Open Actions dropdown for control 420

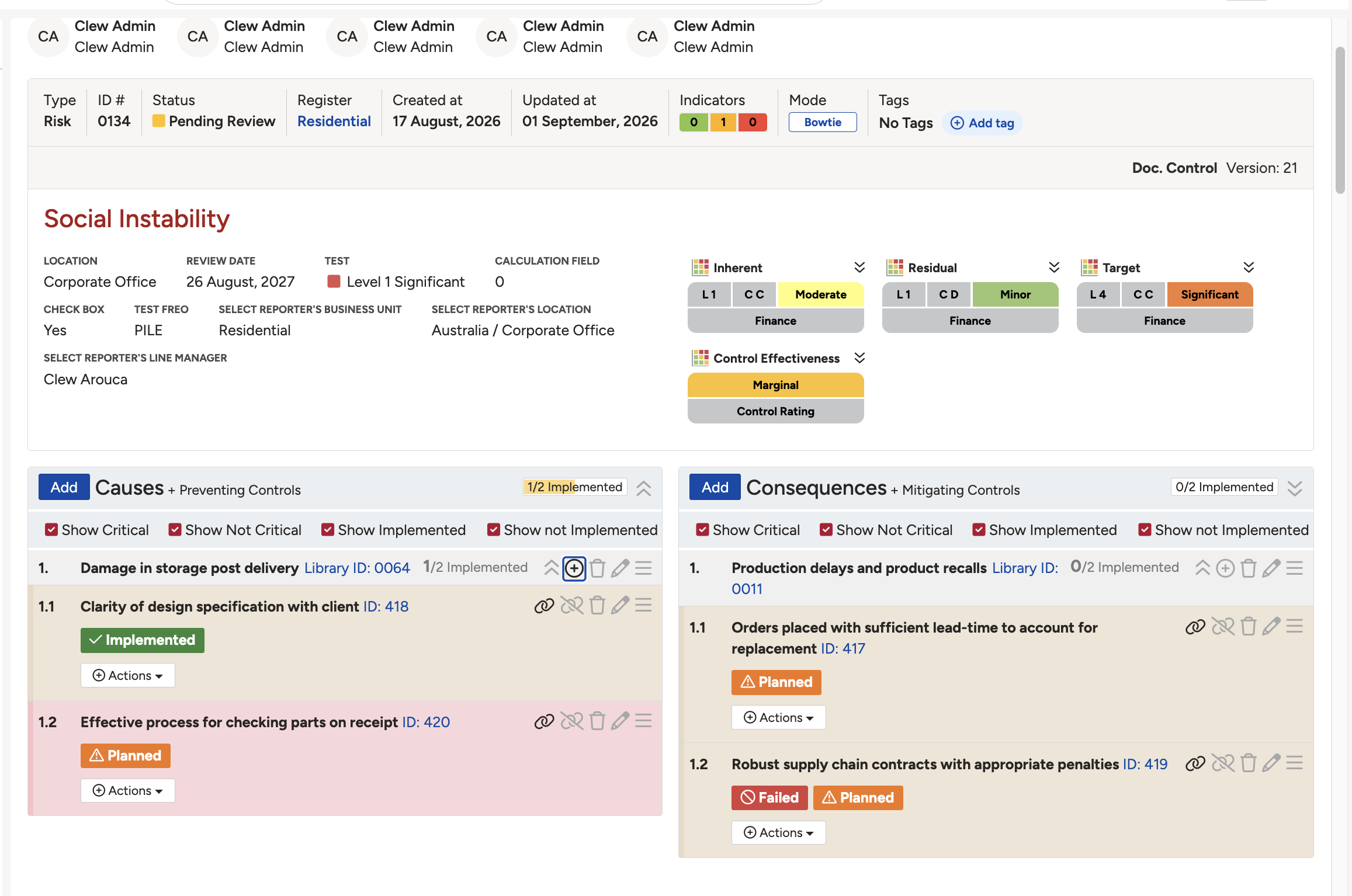[128, 790]
